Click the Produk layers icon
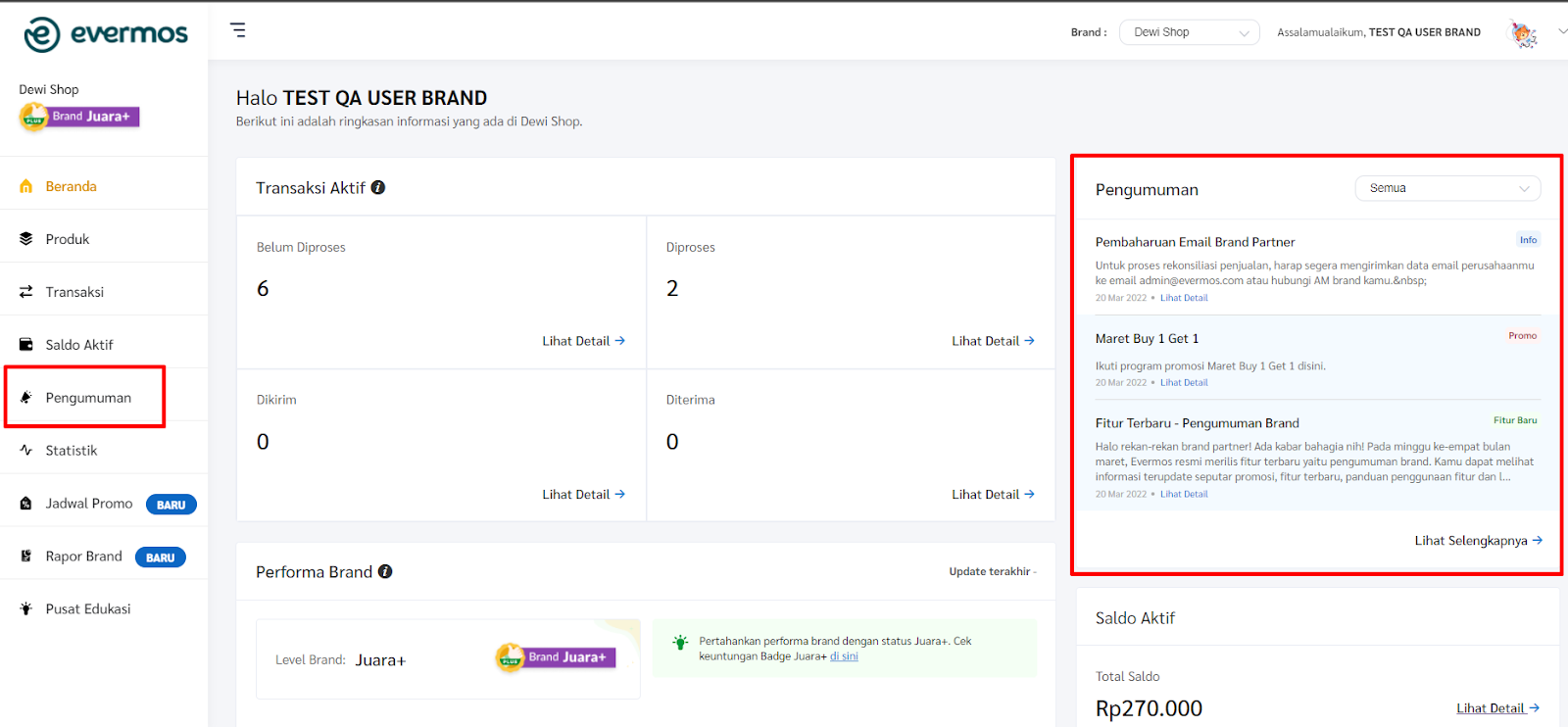Viewport: 1568px width, 727px height. click(x=26, y=239)
